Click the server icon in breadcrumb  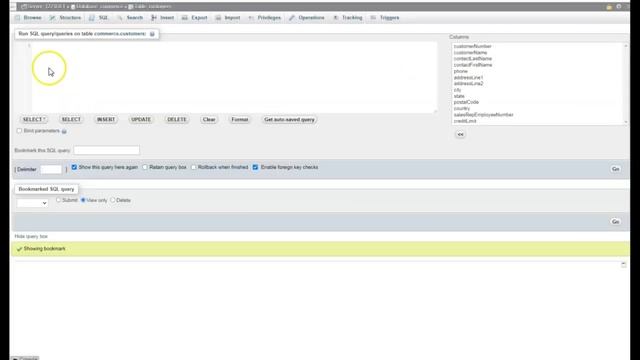24,7
